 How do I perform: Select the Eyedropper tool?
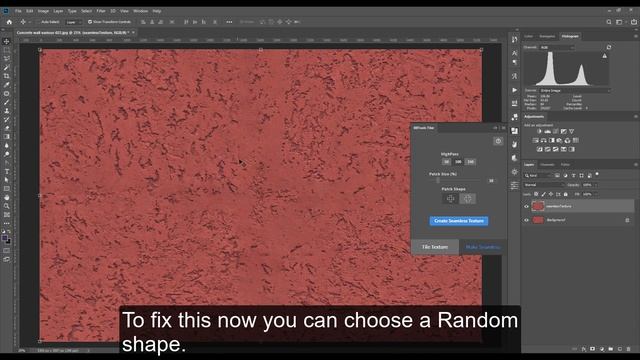point(7,84)
